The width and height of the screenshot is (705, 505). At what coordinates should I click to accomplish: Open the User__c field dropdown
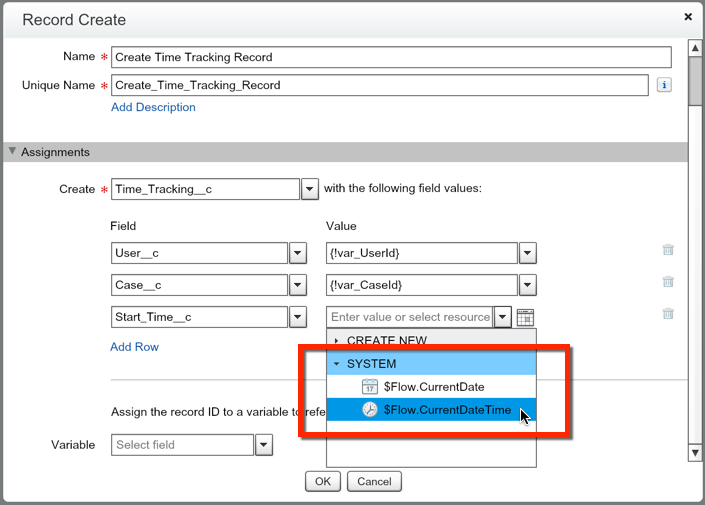click(x=297, y=253)
